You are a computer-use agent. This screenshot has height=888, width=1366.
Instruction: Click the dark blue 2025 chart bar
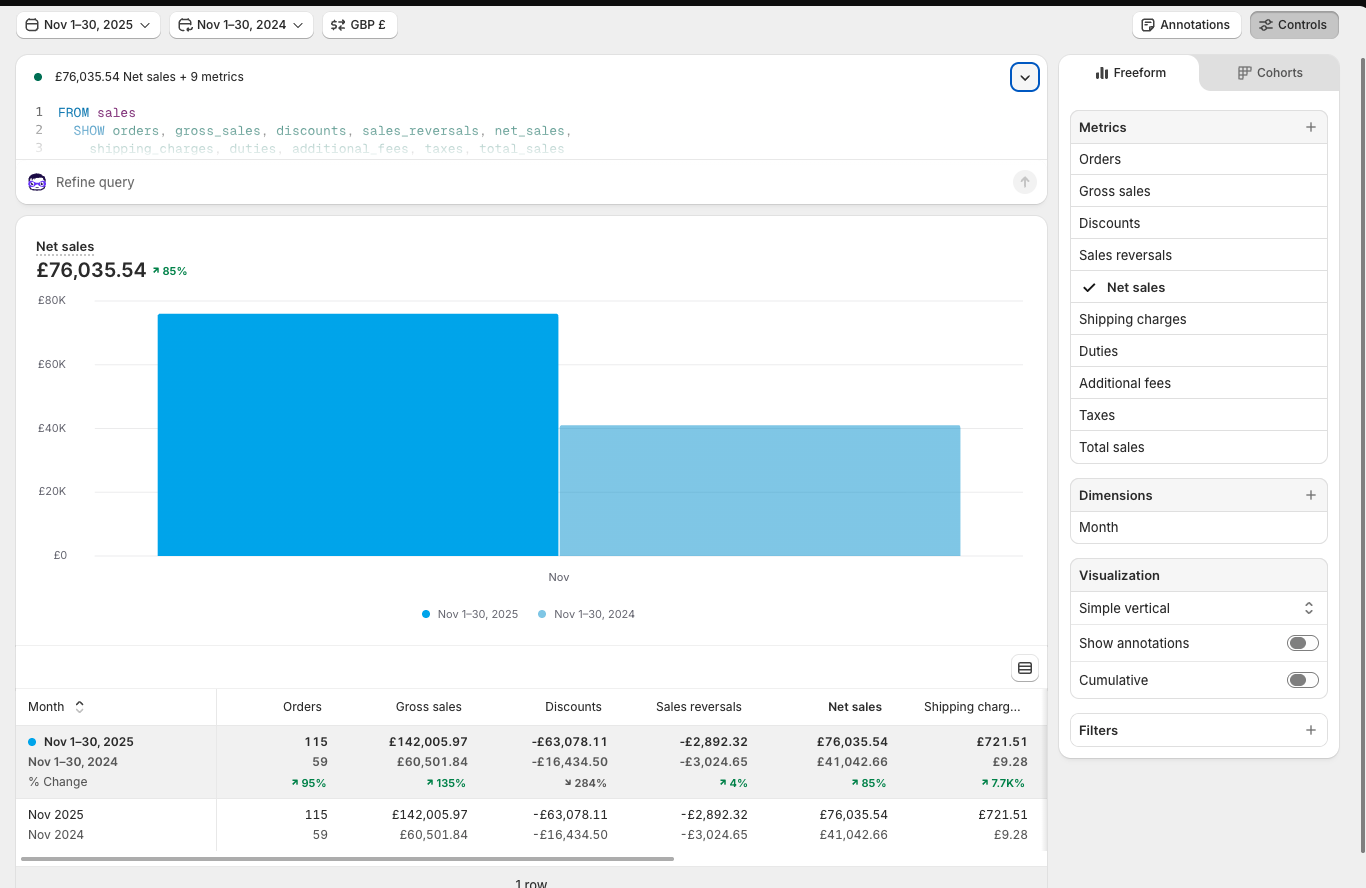358,435
